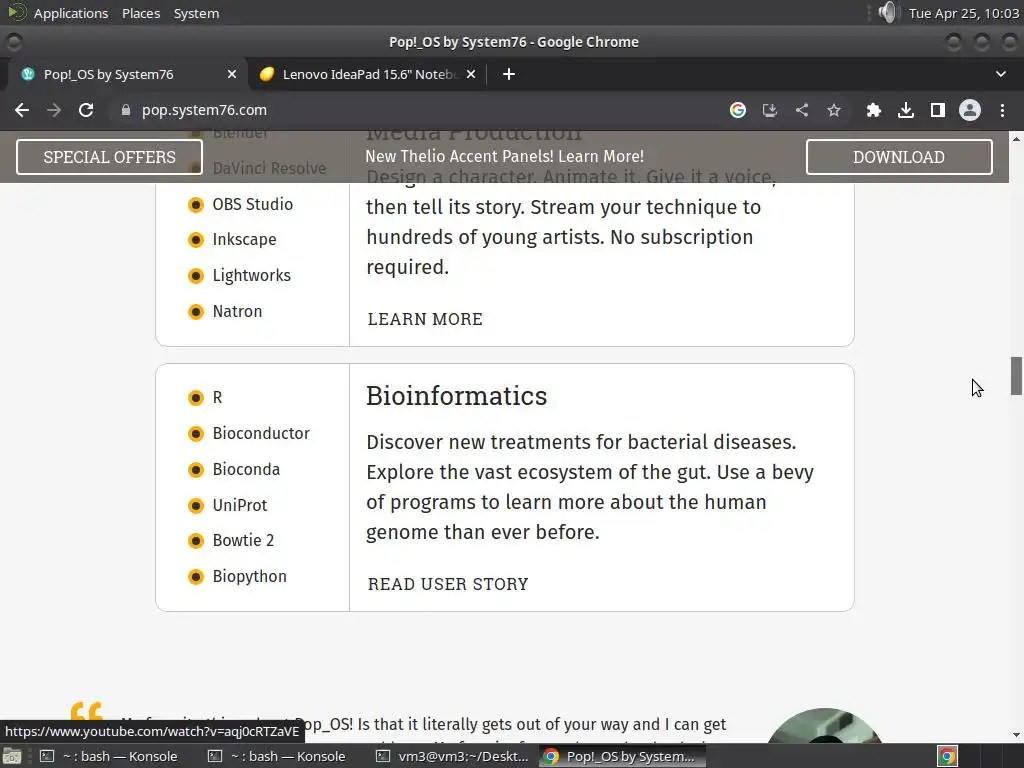This screenshot has width=1024, height=768.
Task: Share this page
Action: pos(802,110)
